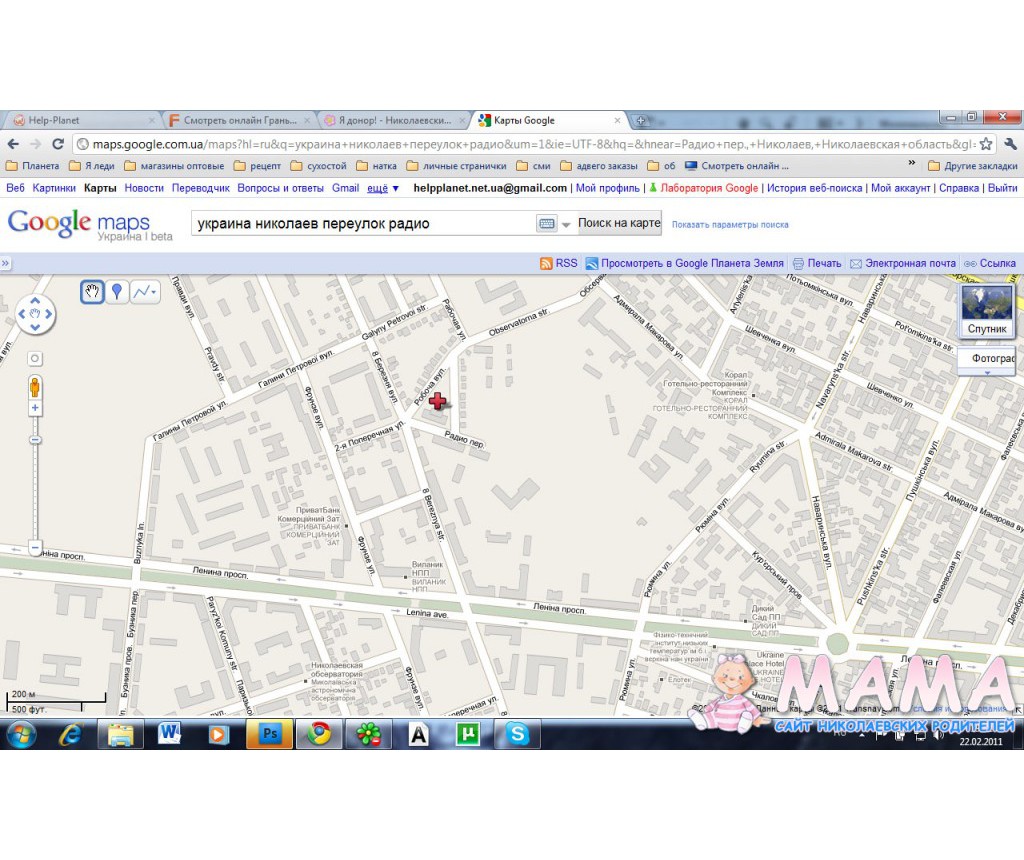Viewport: 1024px width, 860px height.
Task: Open Chrome wrench settings menu
Action: pos(1010,144)
